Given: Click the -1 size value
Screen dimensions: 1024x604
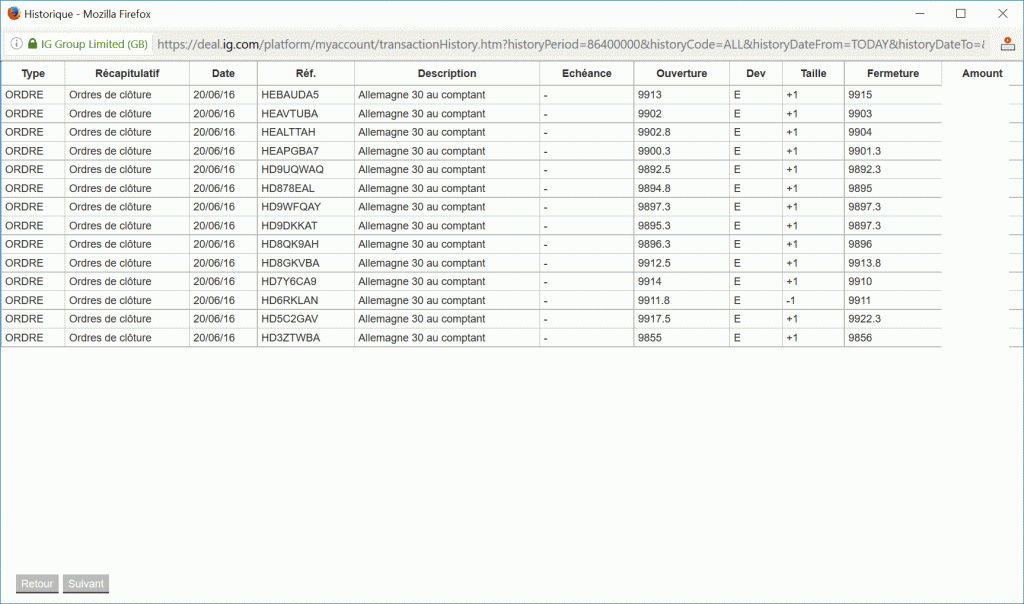Looking at the screenshot, I should tap(791, 300).
